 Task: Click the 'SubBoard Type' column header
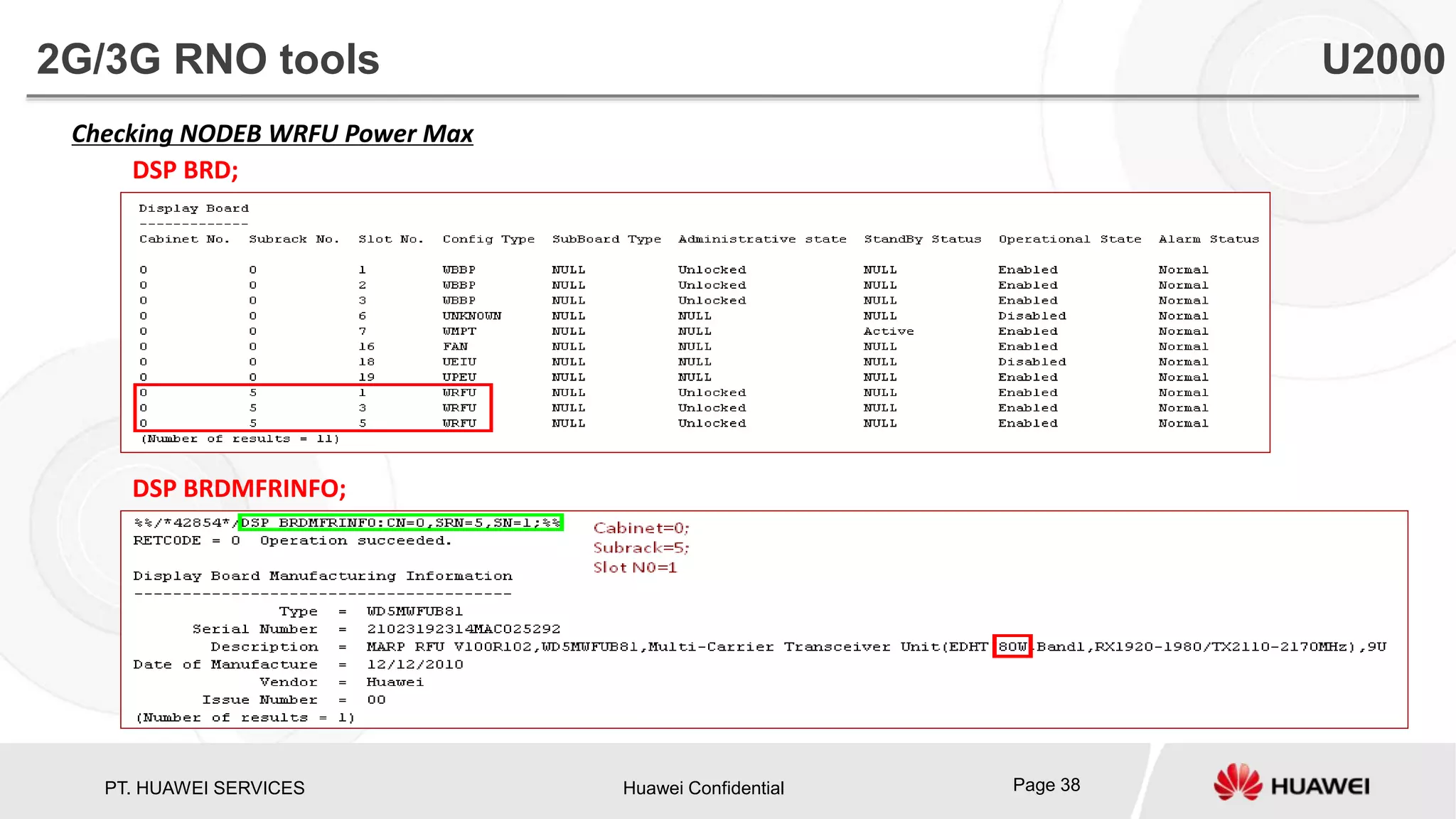click(x=606, y=240)
